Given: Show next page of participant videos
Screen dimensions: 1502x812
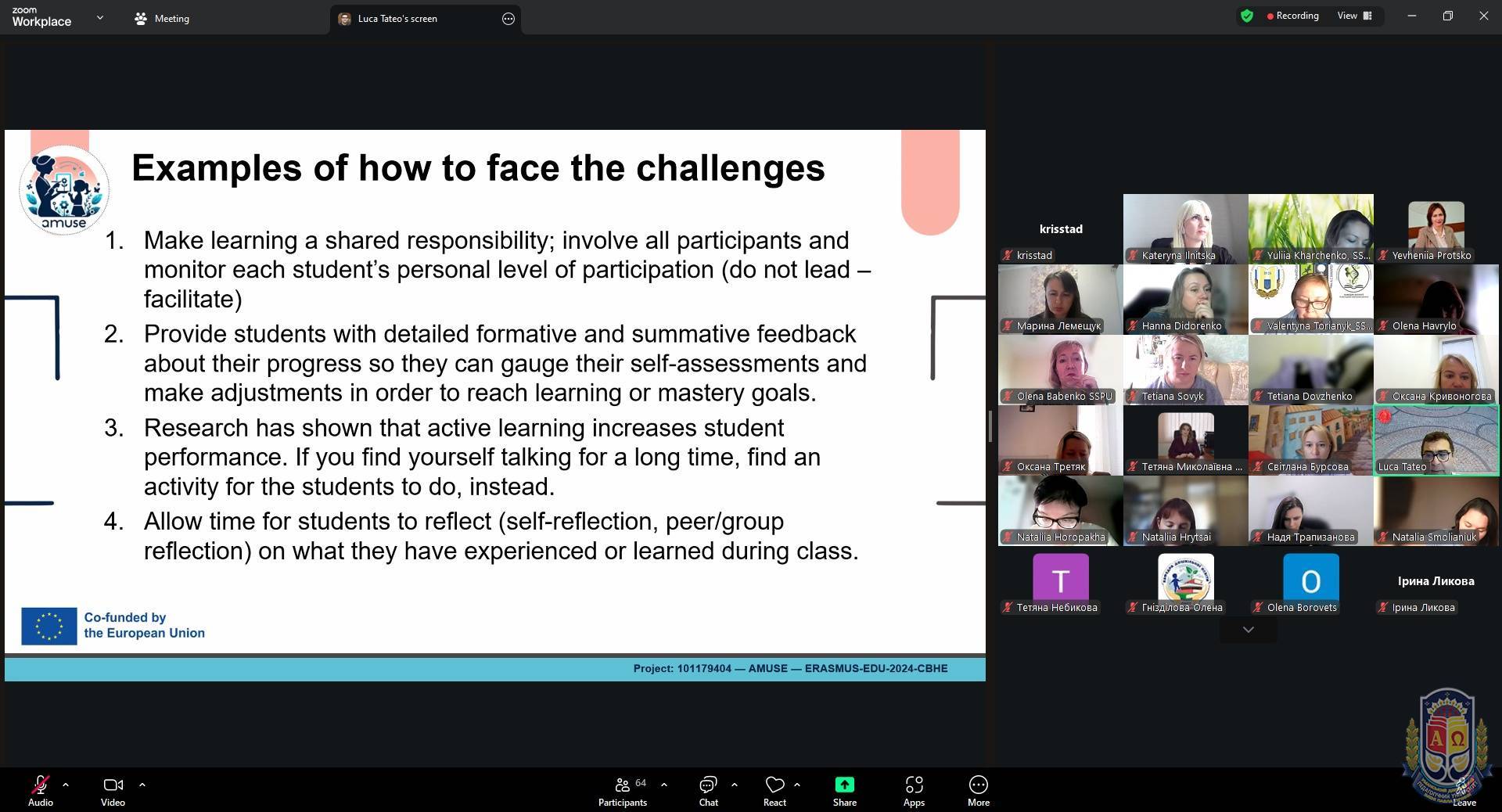Looking at the screenshot, I should [x=1248, y=630].
